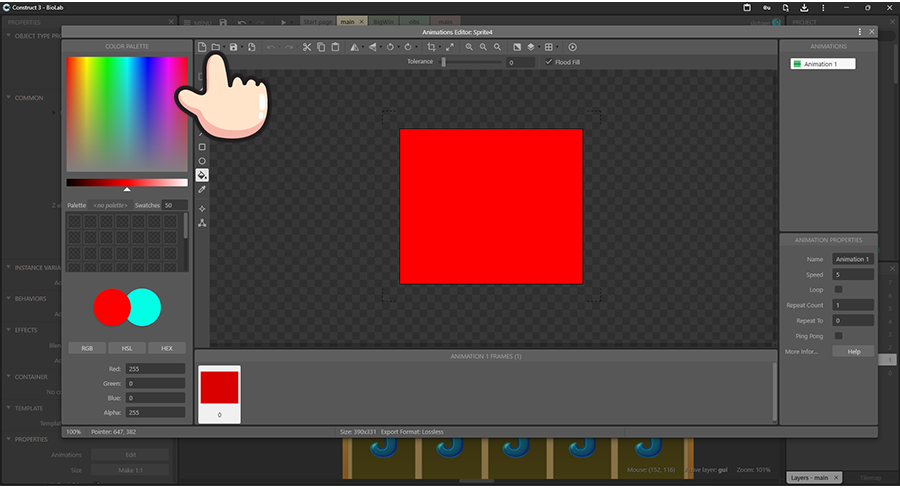Switch to the HSL color tab
Viewport: 900px width, 488px height.
click(x=127, y=348)
